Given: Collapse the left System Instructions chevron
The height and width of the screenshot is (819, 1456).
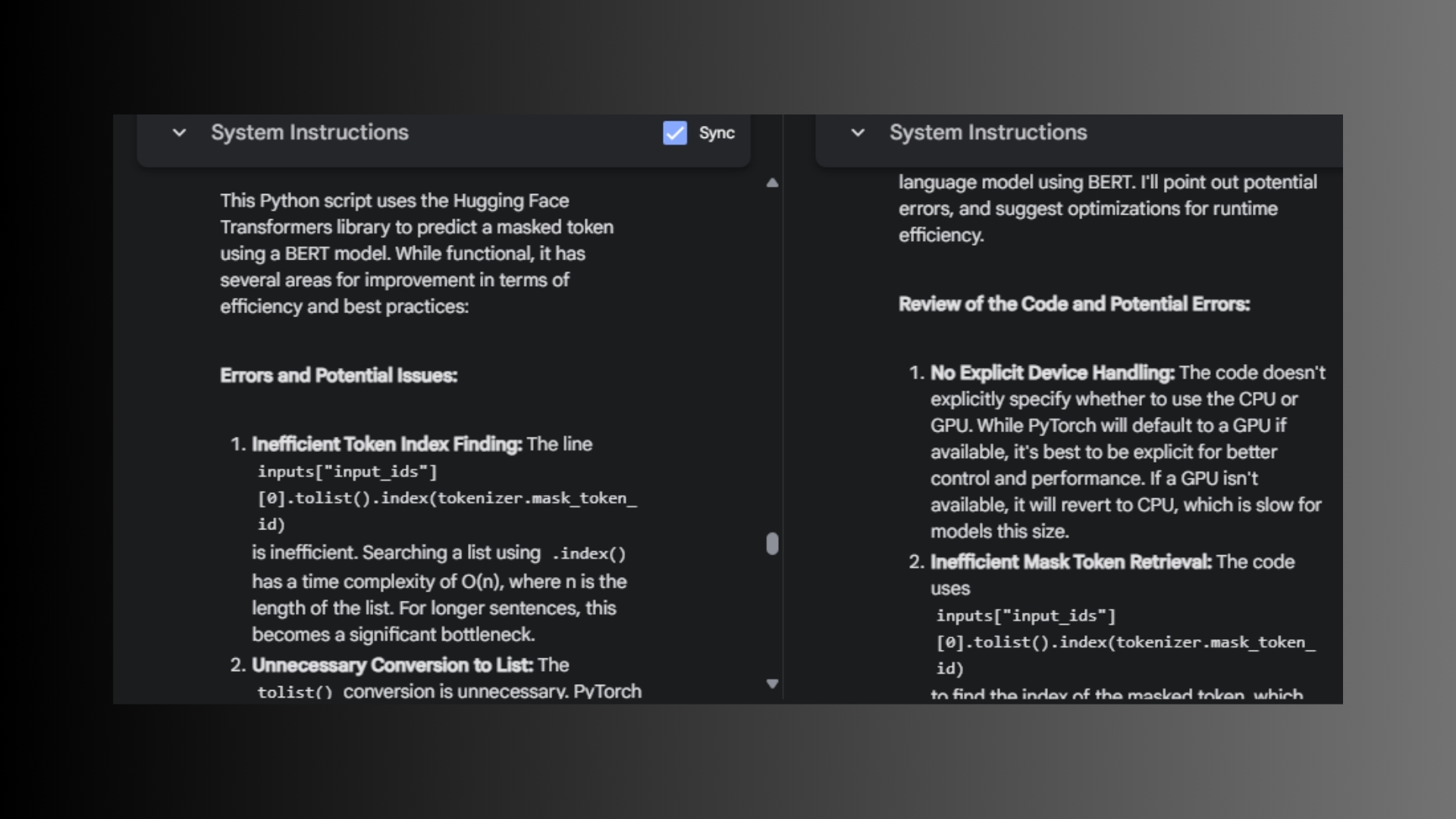Looking at the screenshot, I should [x=179, y=133].
